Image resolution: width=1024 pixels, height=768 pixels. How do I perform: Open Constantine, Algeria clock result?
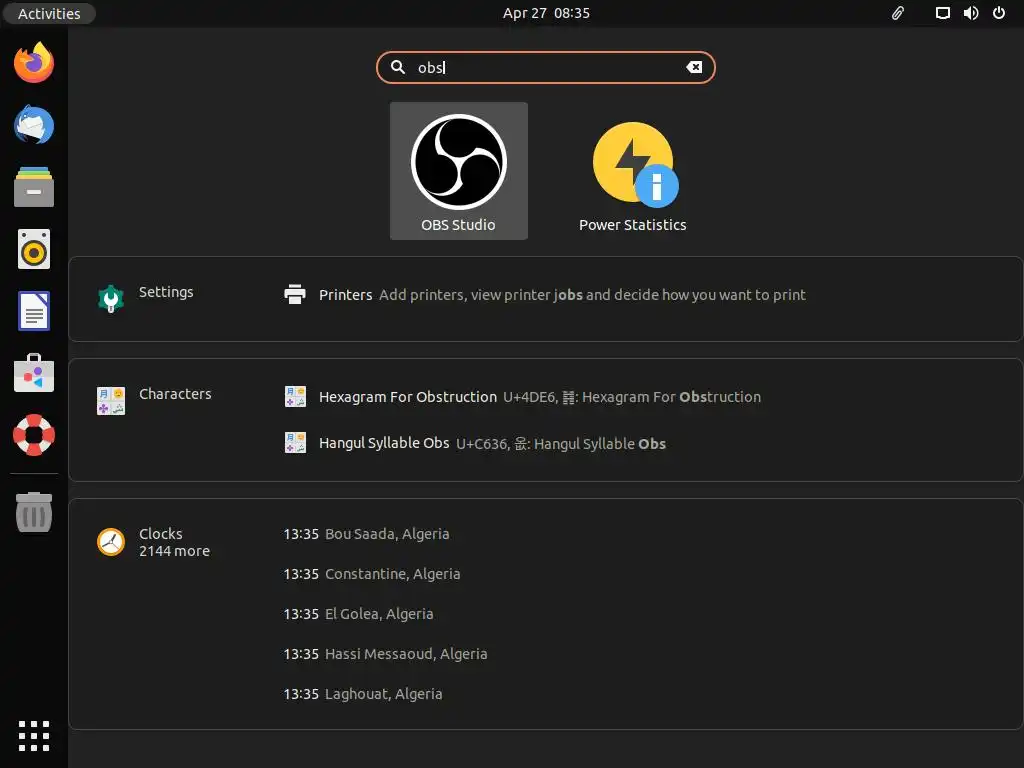click(x=372, y=574)
